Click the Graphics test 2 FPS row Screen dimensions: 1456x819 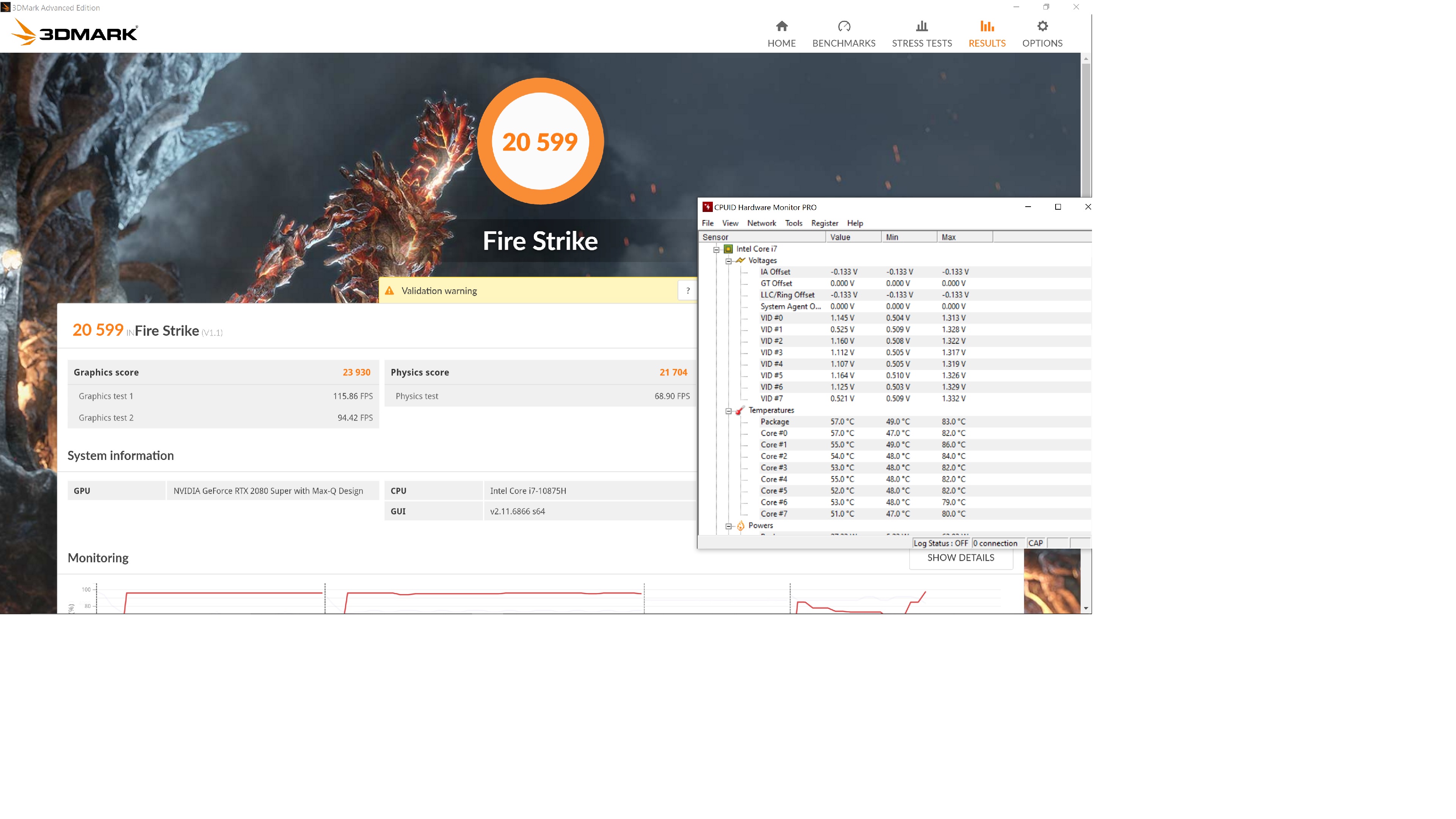tap(223, 418)
